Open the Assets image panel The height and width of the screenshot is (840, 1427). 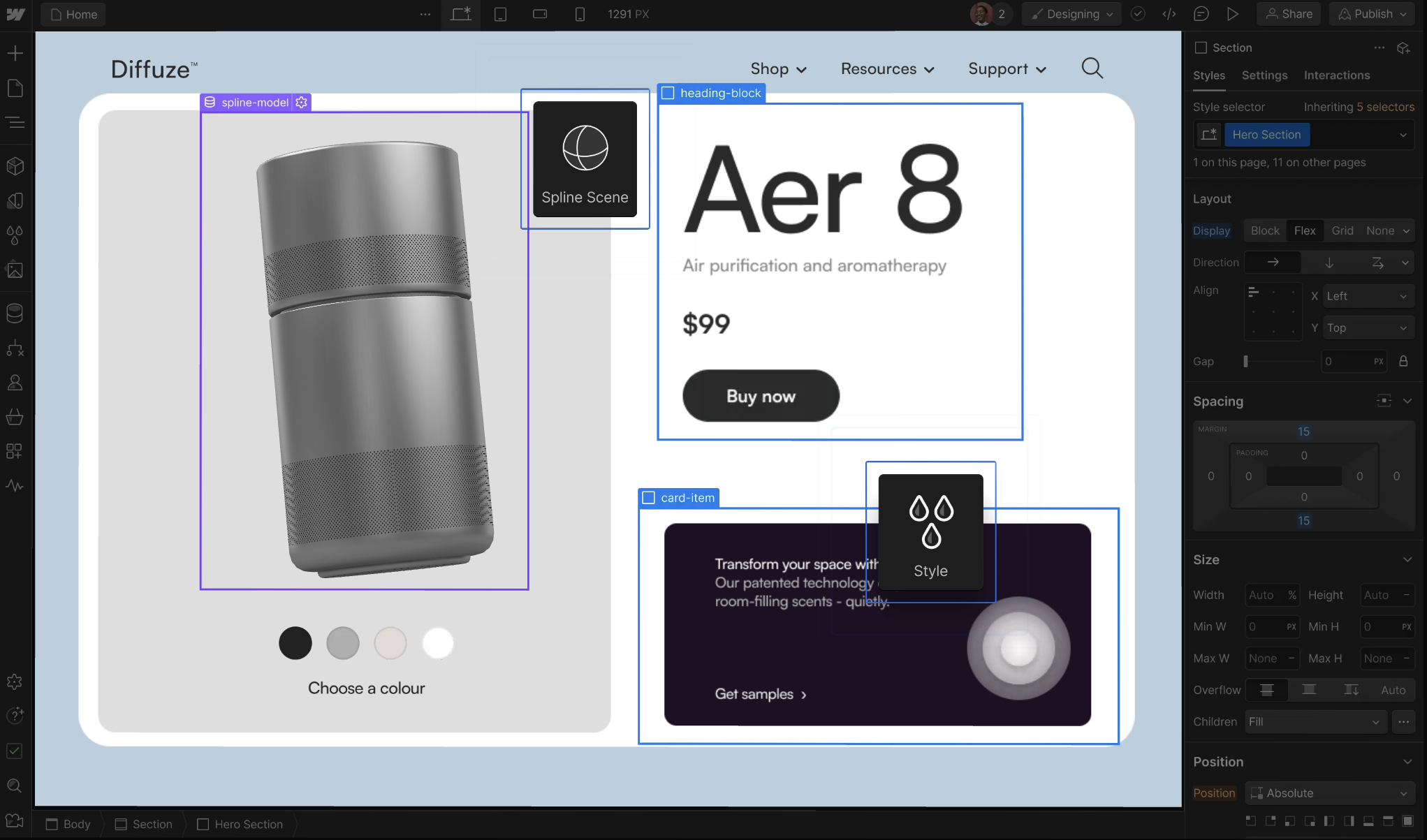pyautogui.click(x=15, y=270)
